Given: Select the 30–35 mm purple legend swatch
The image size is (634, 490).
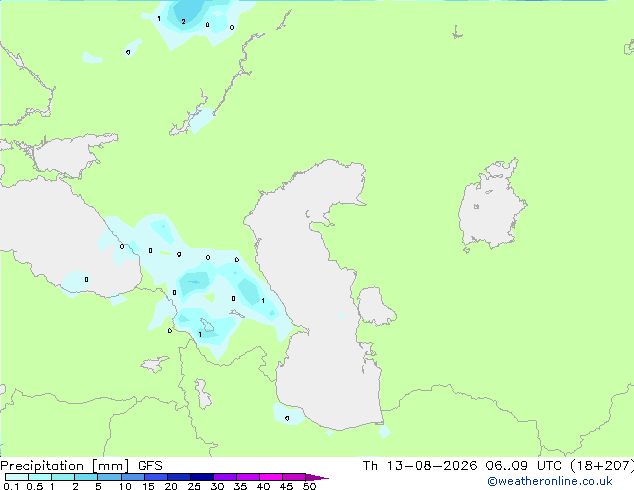Looking at the screenshot, I should coord(224,477).
